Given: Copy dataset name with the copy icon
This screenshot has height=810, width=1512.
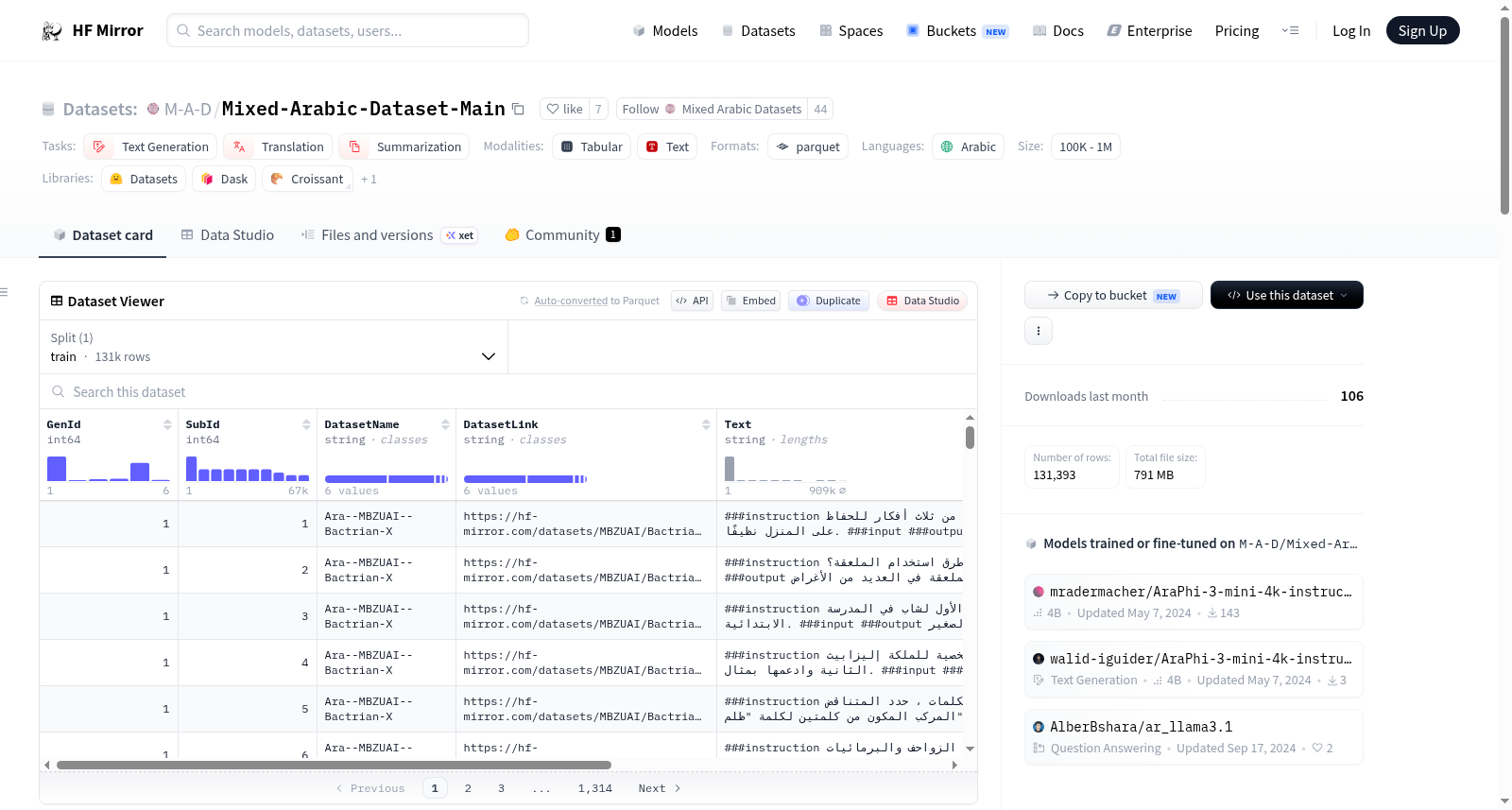Looking at the screenshot, I should tap(518, 109).
